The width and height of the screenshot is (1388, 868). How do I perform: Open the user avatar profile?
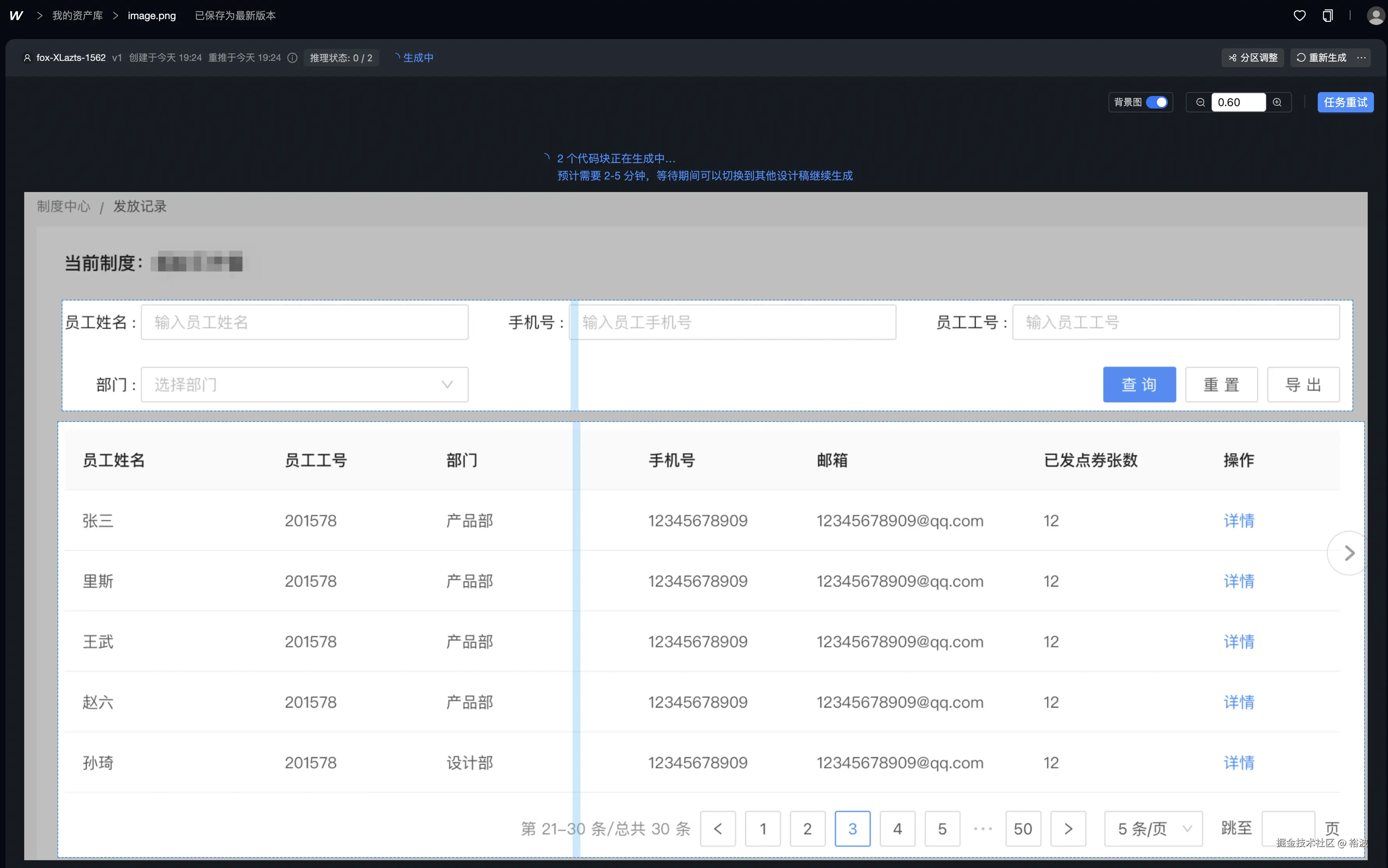[1376, 16]
